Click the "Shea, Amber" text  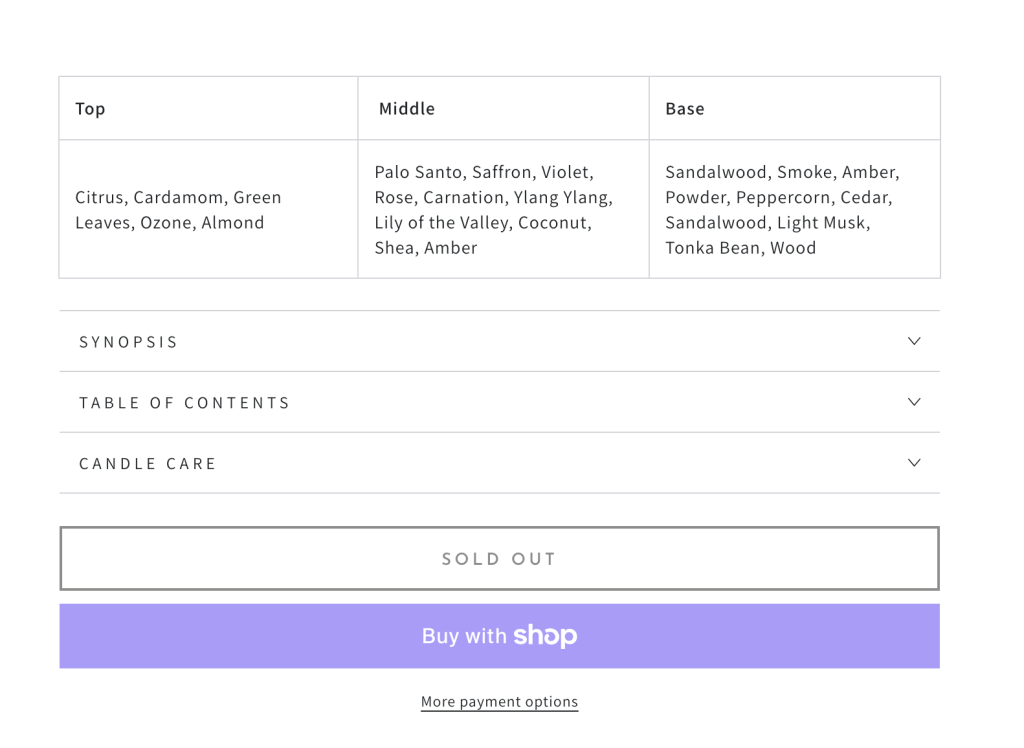pos(426,248)
